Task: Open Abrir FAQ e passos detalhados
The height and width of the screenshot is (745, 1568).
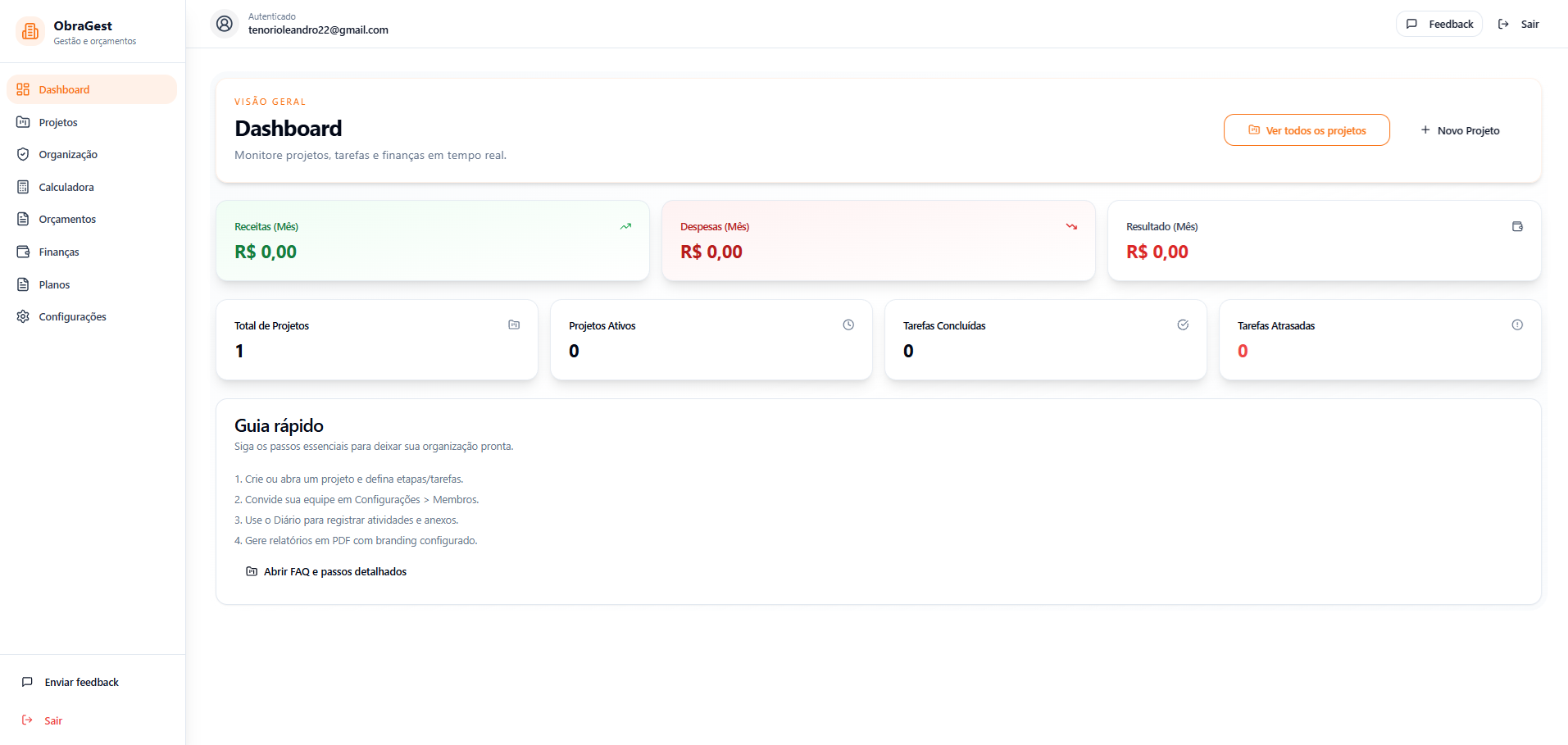Action: [x=326, y=571]
